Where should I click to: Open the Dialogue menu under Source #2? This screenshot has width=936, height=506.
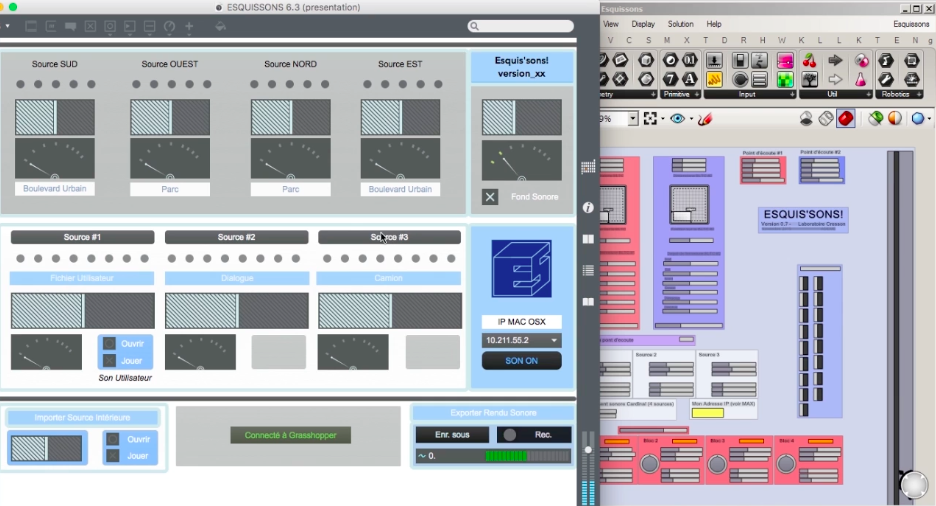point(237,278)
